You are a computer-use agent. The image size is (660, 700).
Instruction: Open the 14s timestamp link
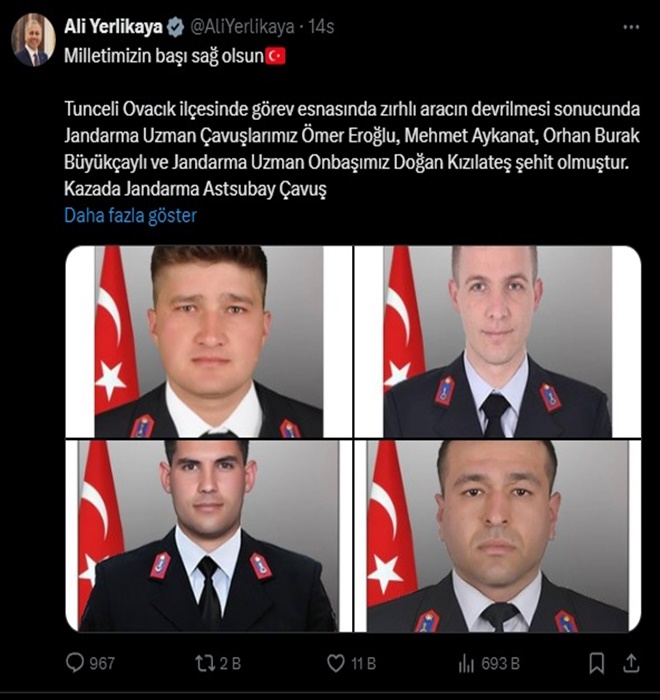pyautogui.click(x=321, y=27)
